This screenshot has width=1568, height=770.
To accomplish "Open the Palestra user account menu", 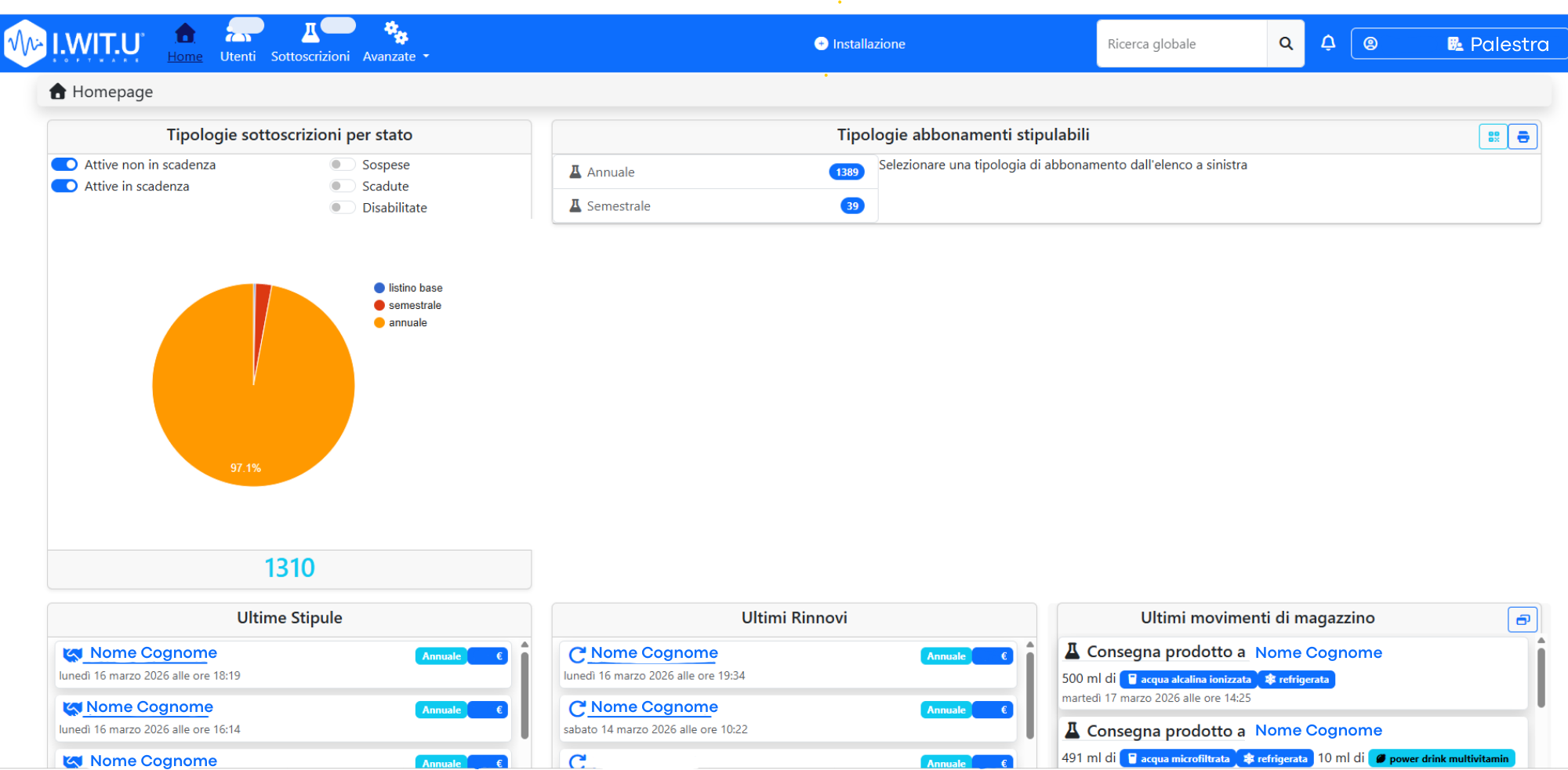I will (1458, 44).
